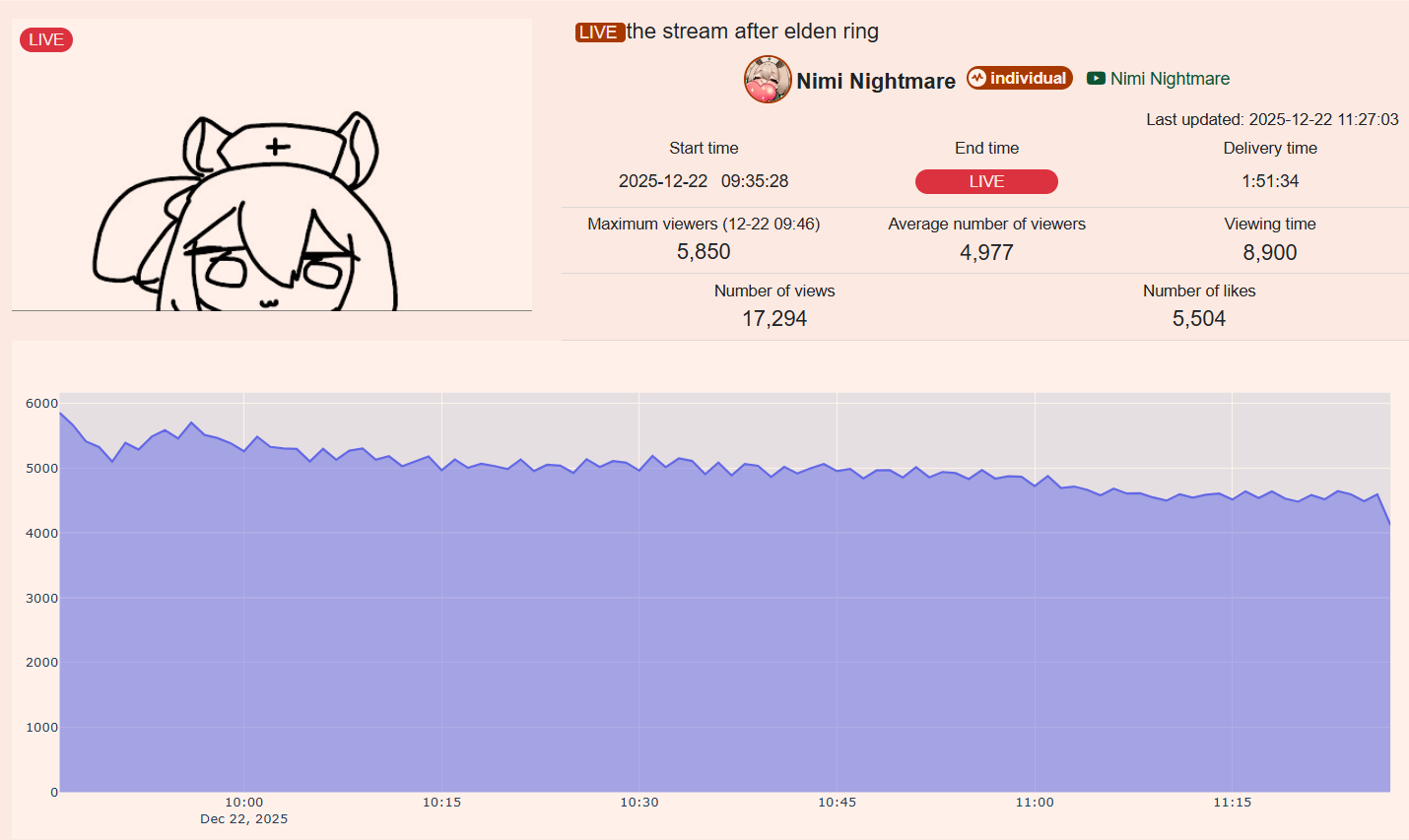Open the green Nimi Nightmare YouTube channel link

tap(1170, 79)
